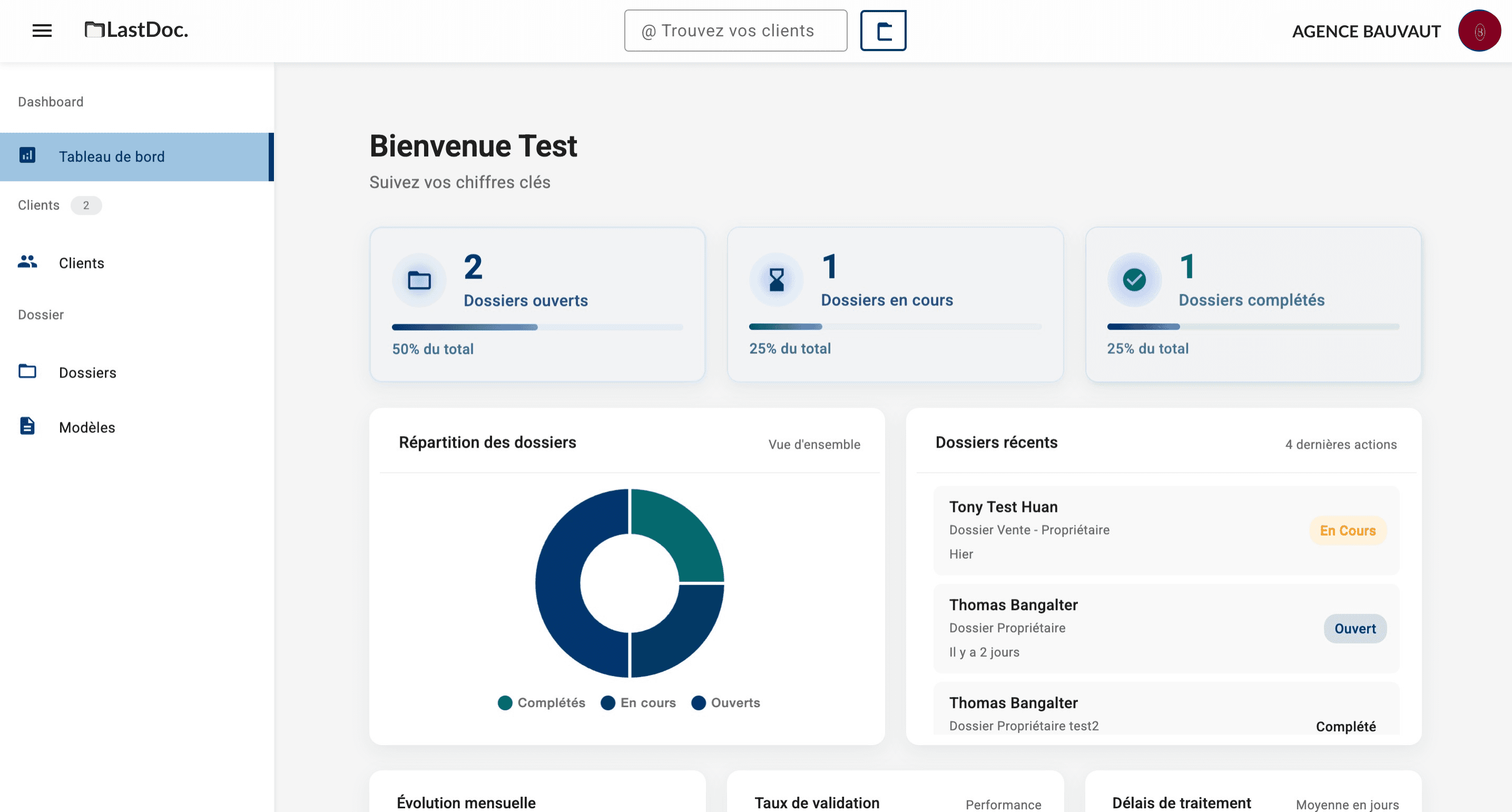This screenshot has width=1512, height=812.
Task: Click the folder button beside search field
Action: pos(883,31)
